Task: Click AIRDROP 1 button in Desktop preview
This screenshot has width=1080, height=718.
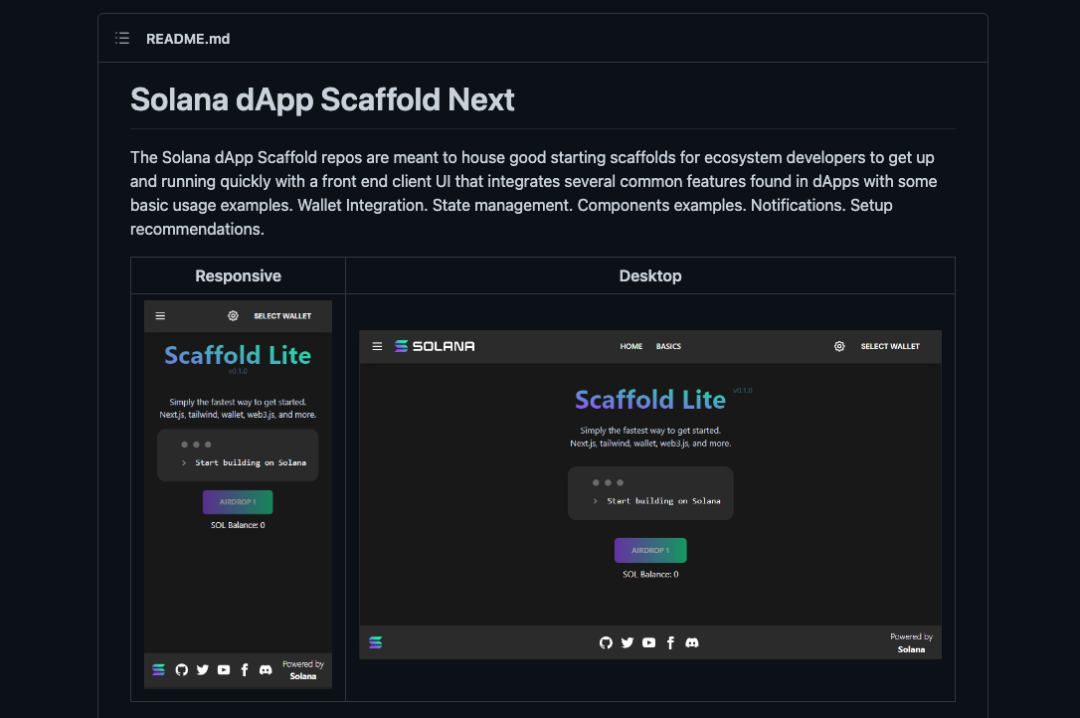Action: pos(650,550)
